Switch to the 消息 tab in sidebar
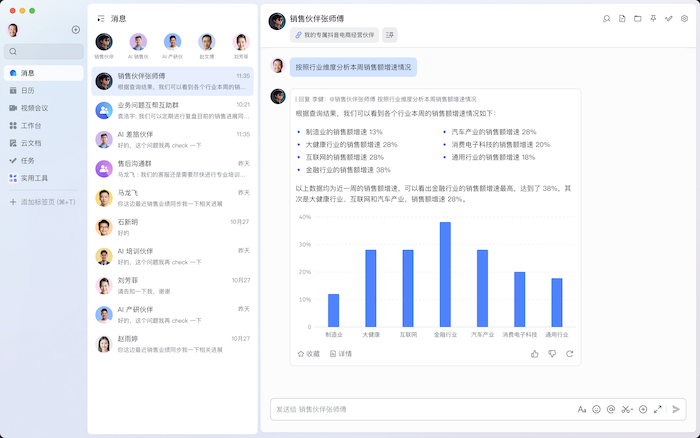The image size is (700, 438). 44,73
